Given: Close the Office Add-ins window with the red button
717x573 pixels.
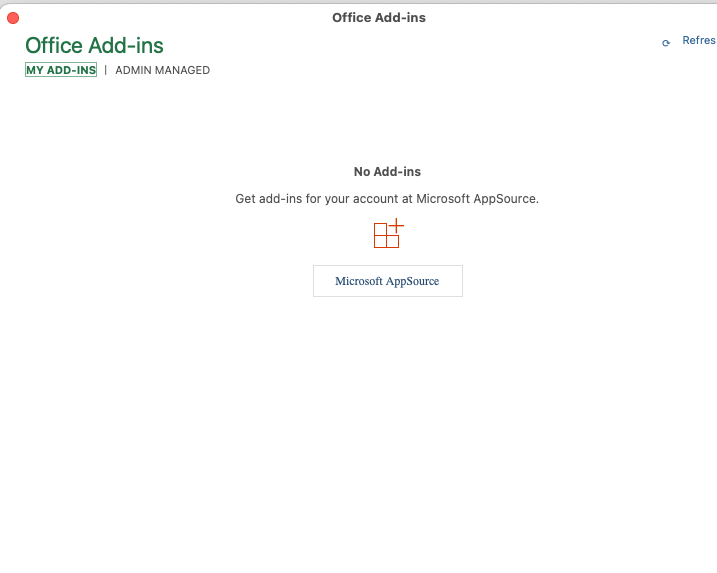Looking at the screenshot, I should tap(13, 18).
